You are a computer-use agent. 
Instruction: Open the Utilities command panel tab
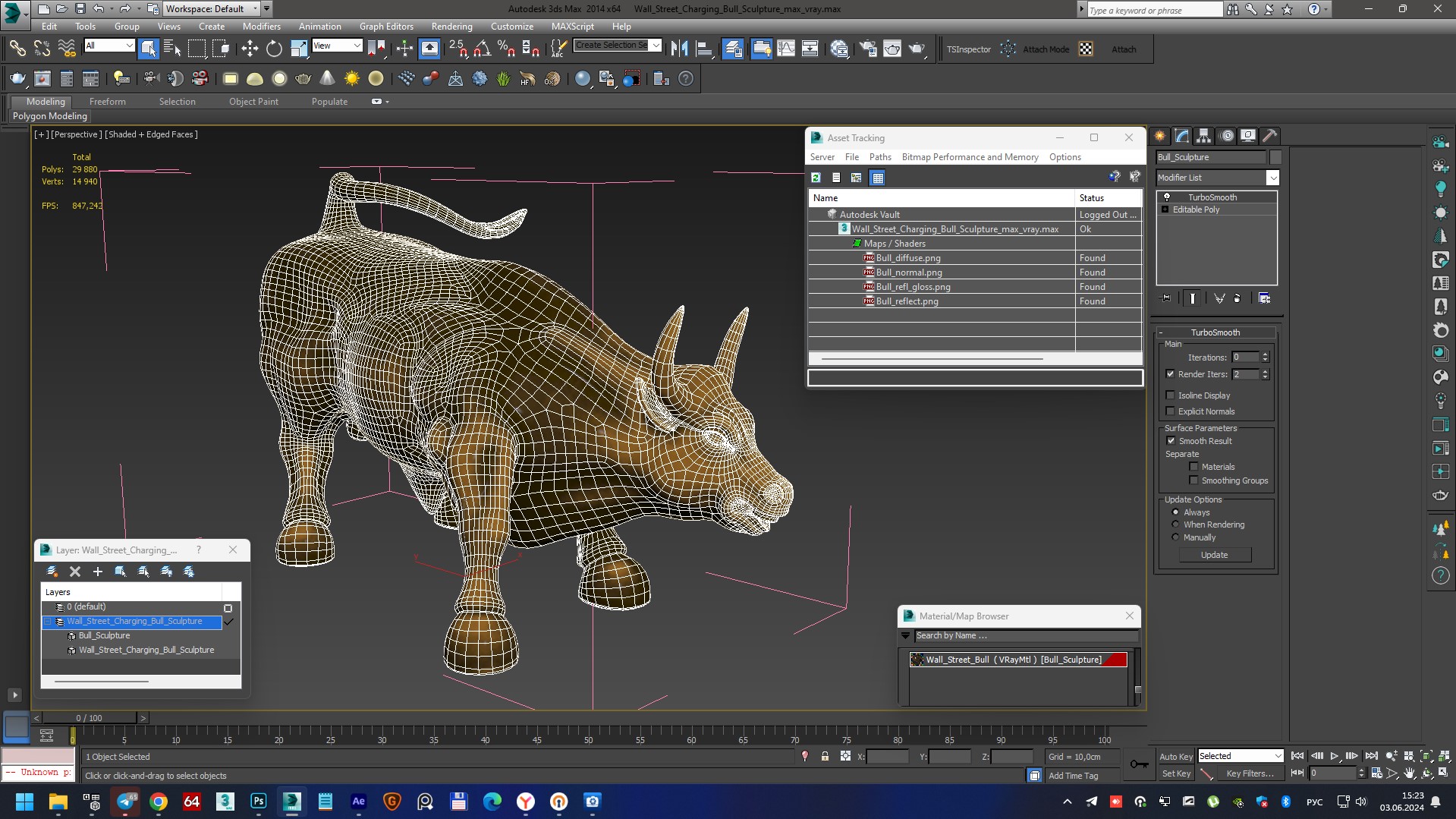point(1270,136)
